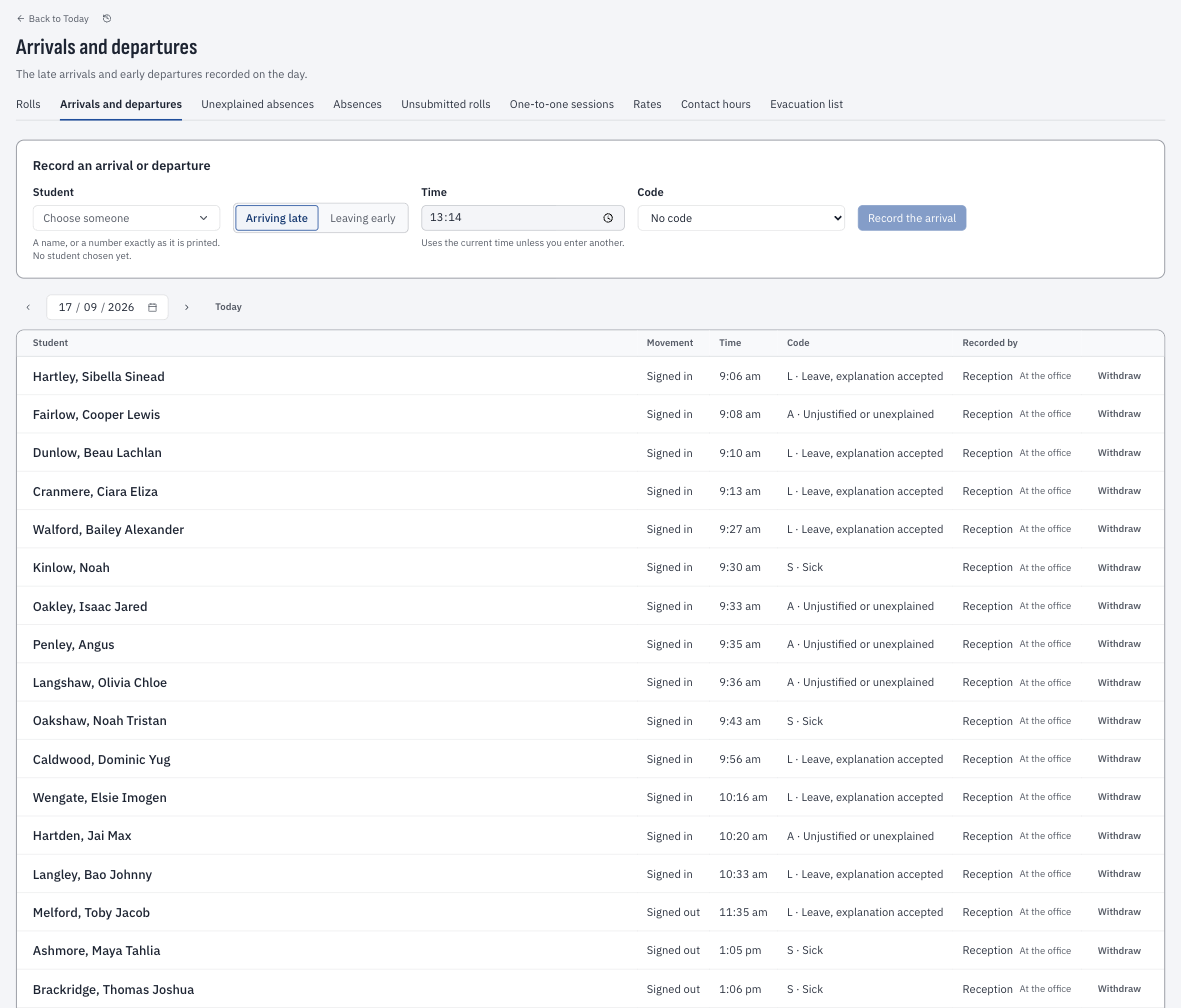The width and height of the screenshot is (1181, 1008).
Task: Click the student name Caldwood, Dominic Yug
Action: pyautogui.click(x=102, y=759)
